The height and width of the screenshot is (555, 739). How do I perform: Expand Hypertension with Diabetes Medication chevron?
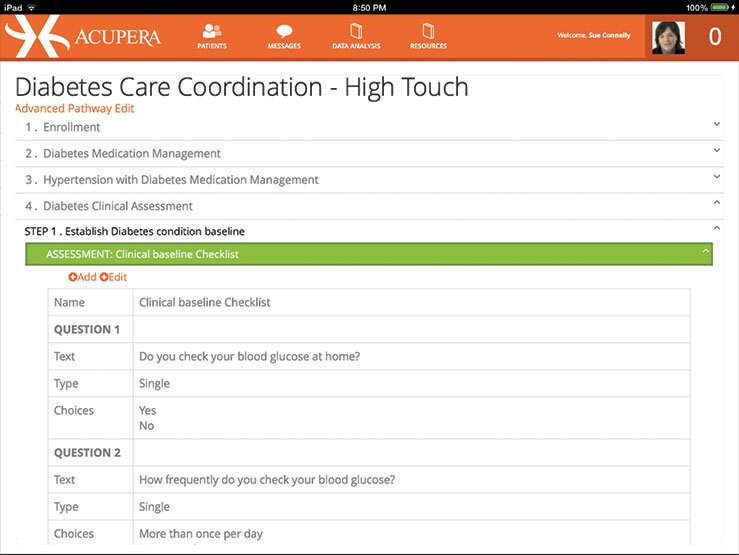pos(717,177)
